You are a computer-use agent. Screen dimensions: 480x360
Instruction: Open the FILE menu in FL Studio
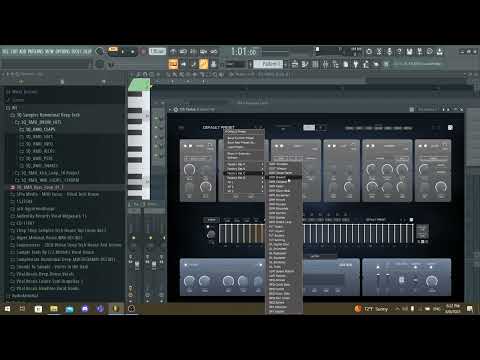5,52
